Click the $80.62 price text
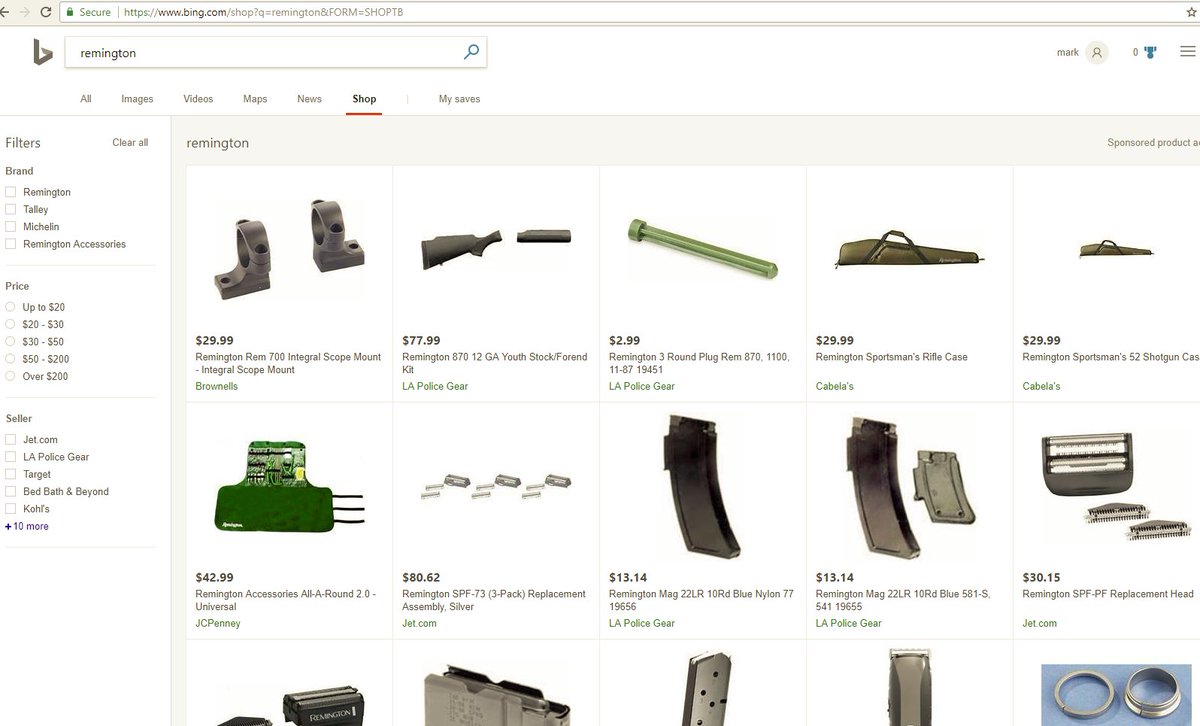Image resolution: width=1200 pixels, height=726 pixels. [421, 577]
